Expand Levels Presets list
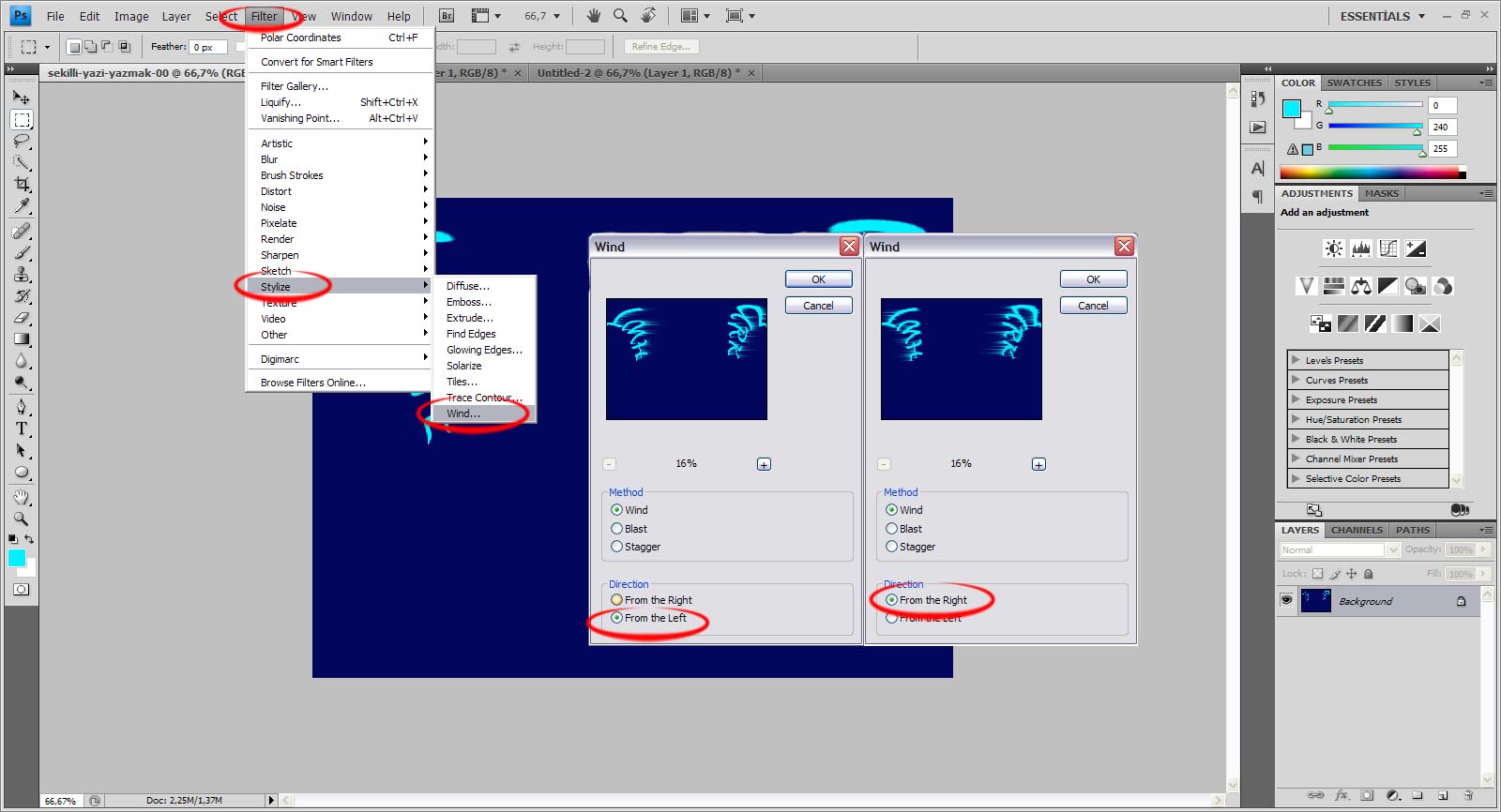The image size is (1501, 812). [x=1296, y=360]
